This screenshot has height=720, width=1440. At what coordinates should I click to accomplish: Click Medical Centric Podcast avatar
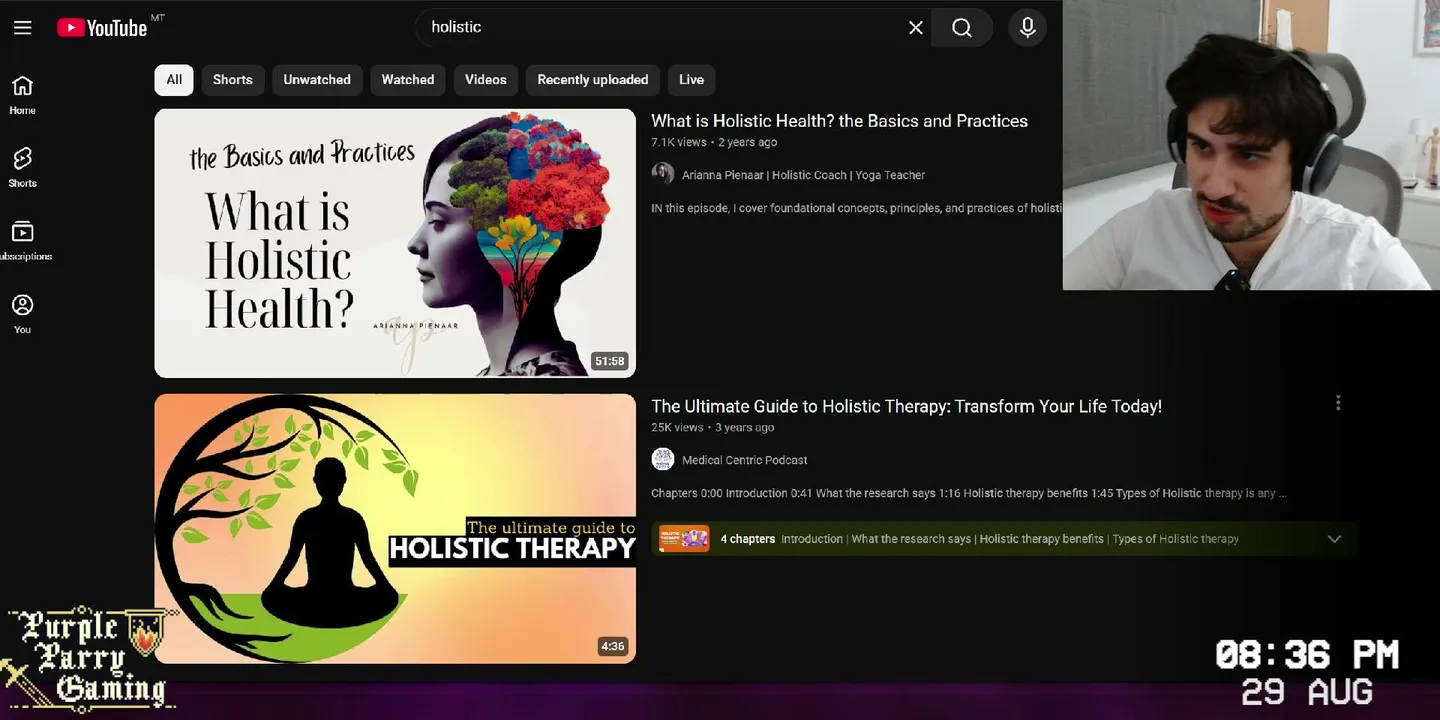663,460
